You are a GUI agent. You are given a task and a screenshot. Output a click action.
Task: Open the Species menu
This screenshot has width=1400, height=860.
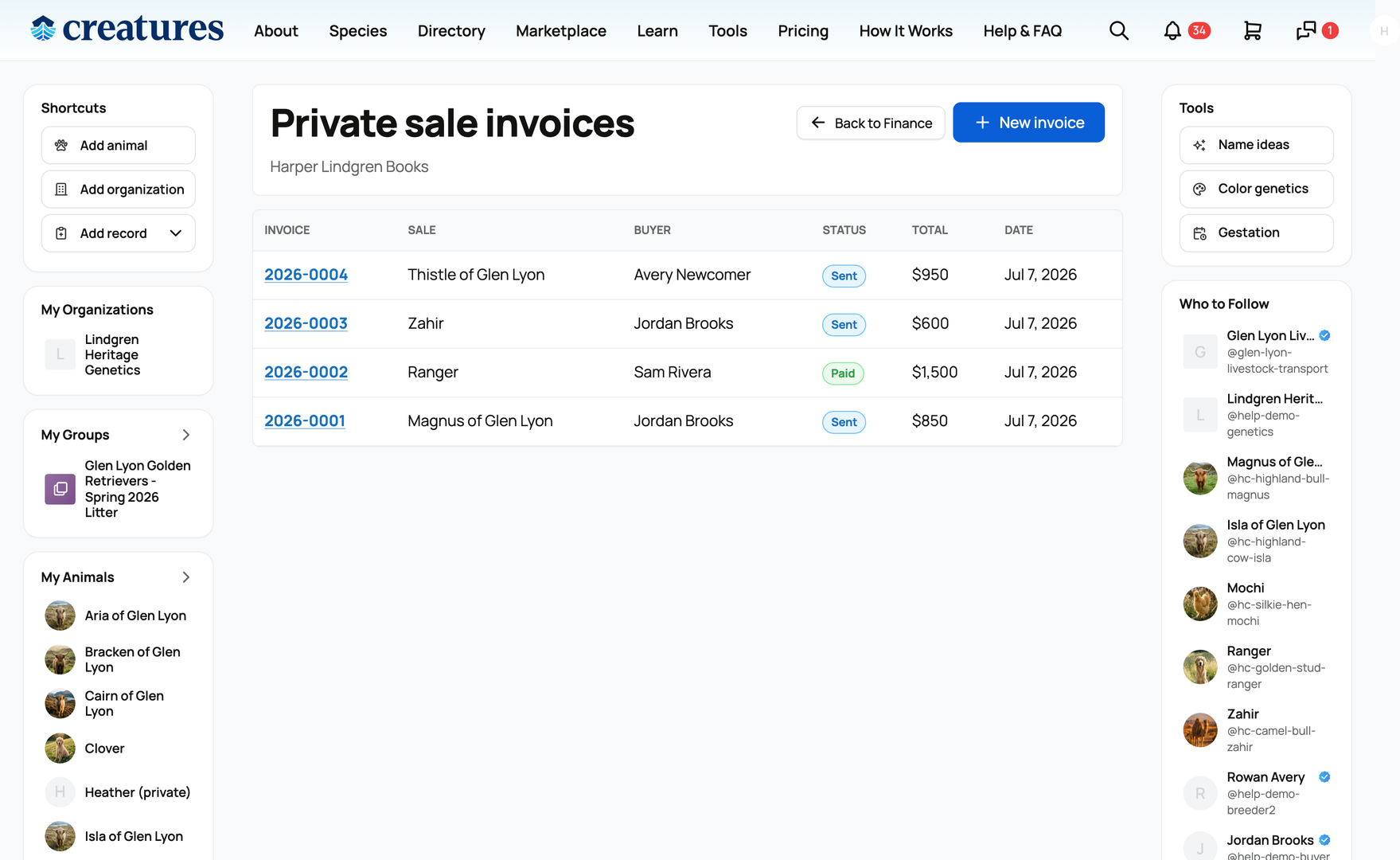[x=358, y=31]
